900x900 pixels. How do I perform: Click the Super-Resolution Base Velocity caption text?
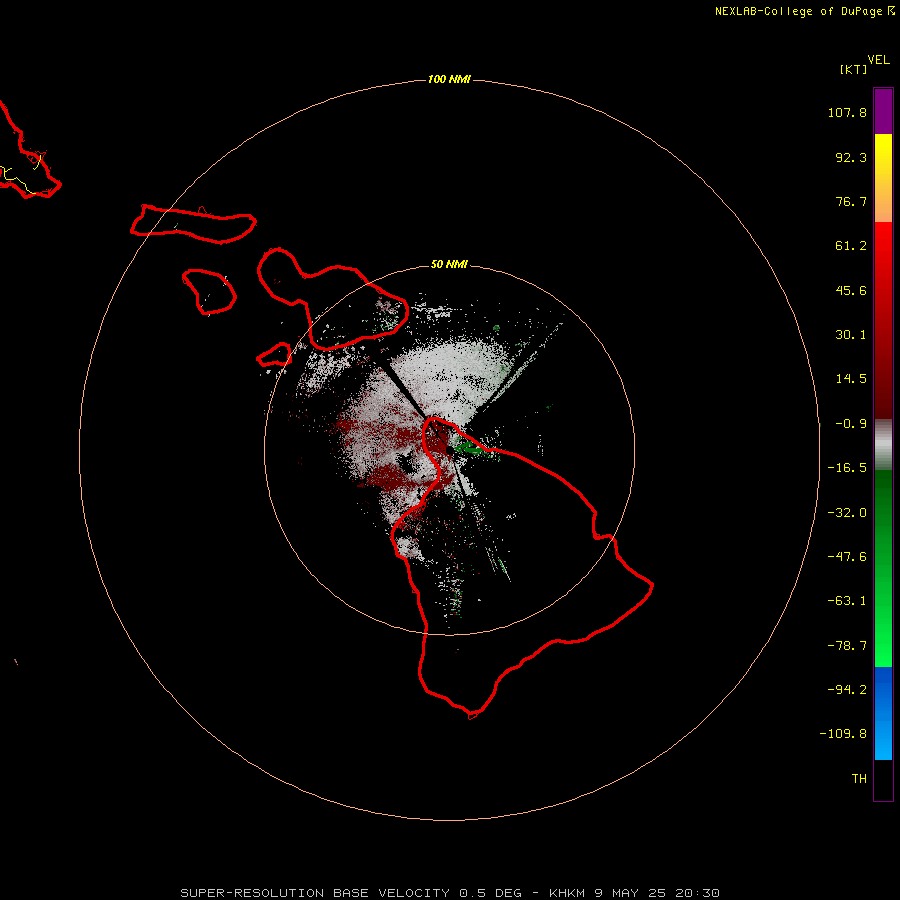pyautogui.click(x=450, y=893)
